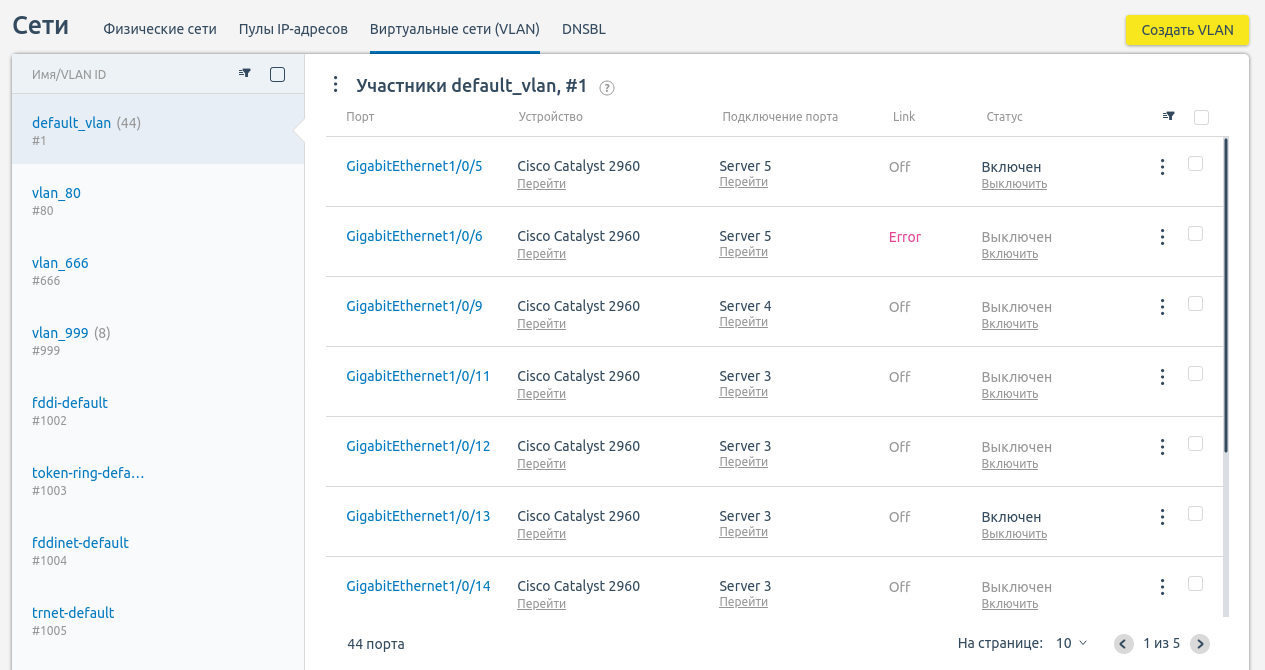The height and width of the screenshot is (670, 1265).
Task: Click device Перейти link in GigabitEthernet1/0/5 row
Action: pos(541,184)
